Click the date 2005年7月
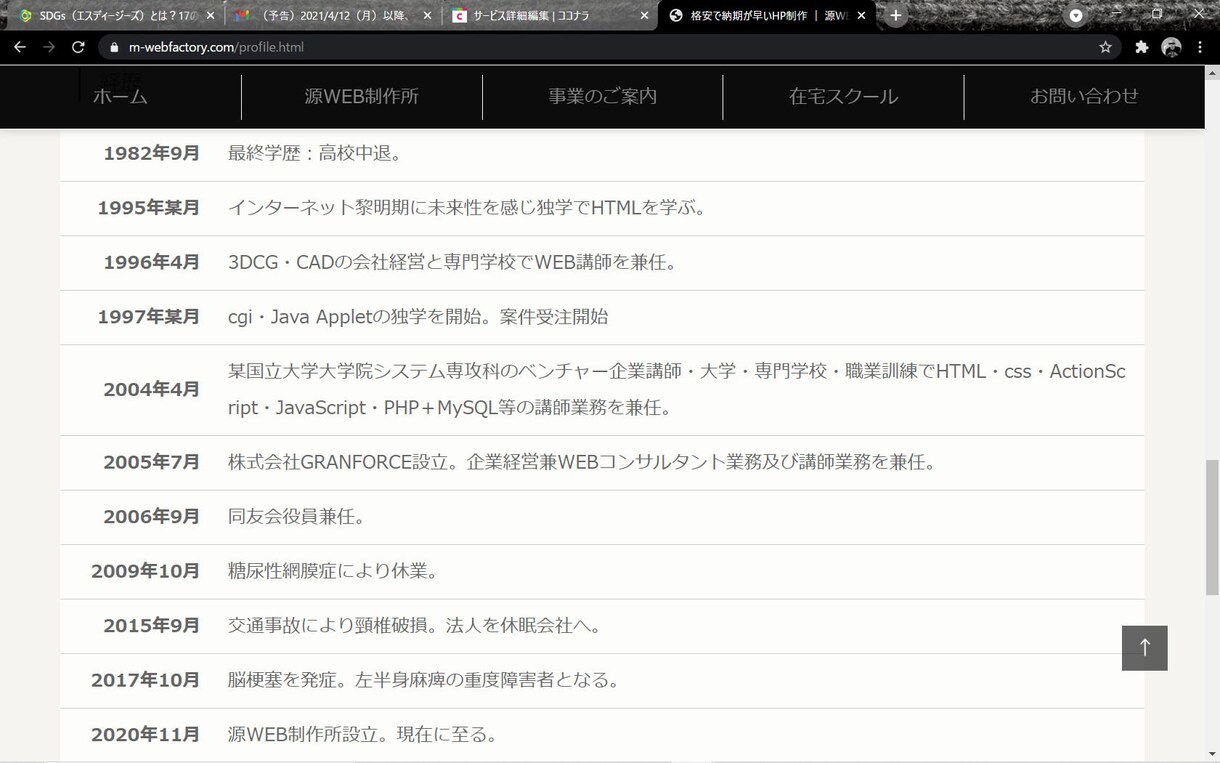 pyautogui.click(x=152, y=462)
